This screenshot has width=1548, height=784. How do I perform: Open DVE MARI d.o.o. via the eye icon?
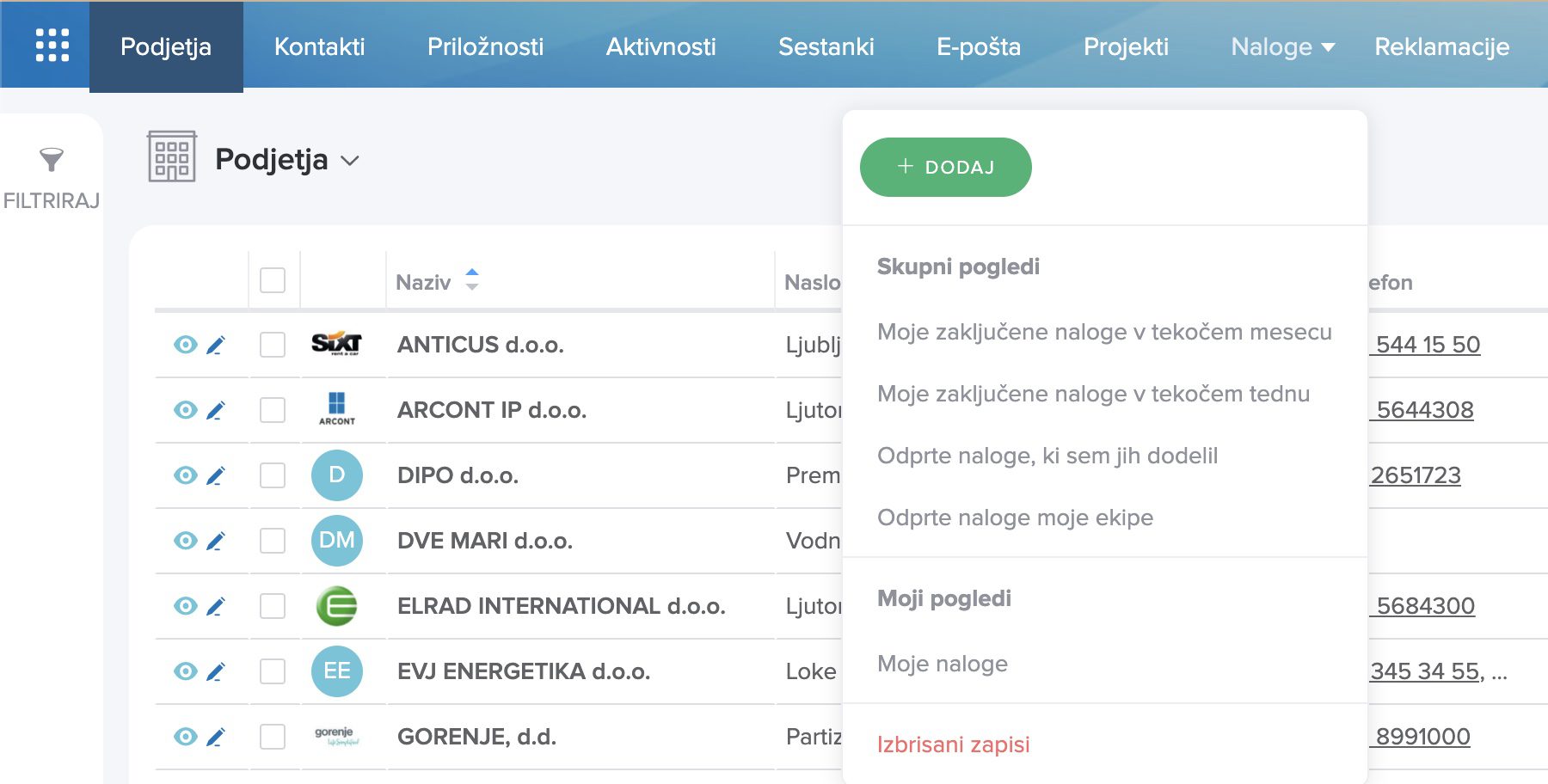pos(184,540)
